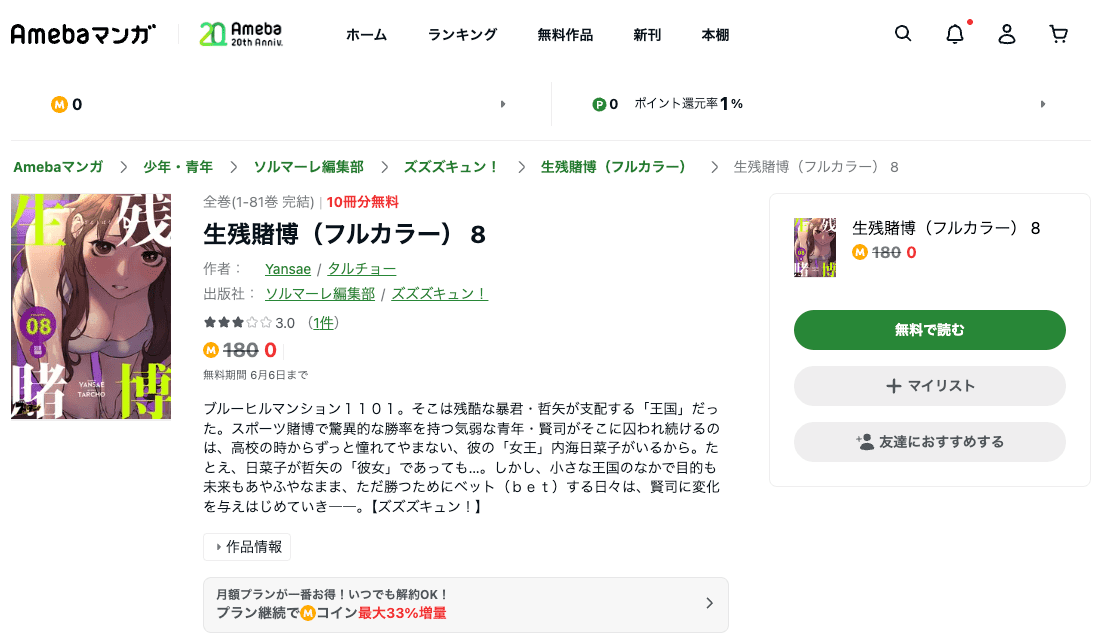The width and height of the screenshot is (1098, 641).
Task: Open author Yansae link
Action: coord(287,268)
